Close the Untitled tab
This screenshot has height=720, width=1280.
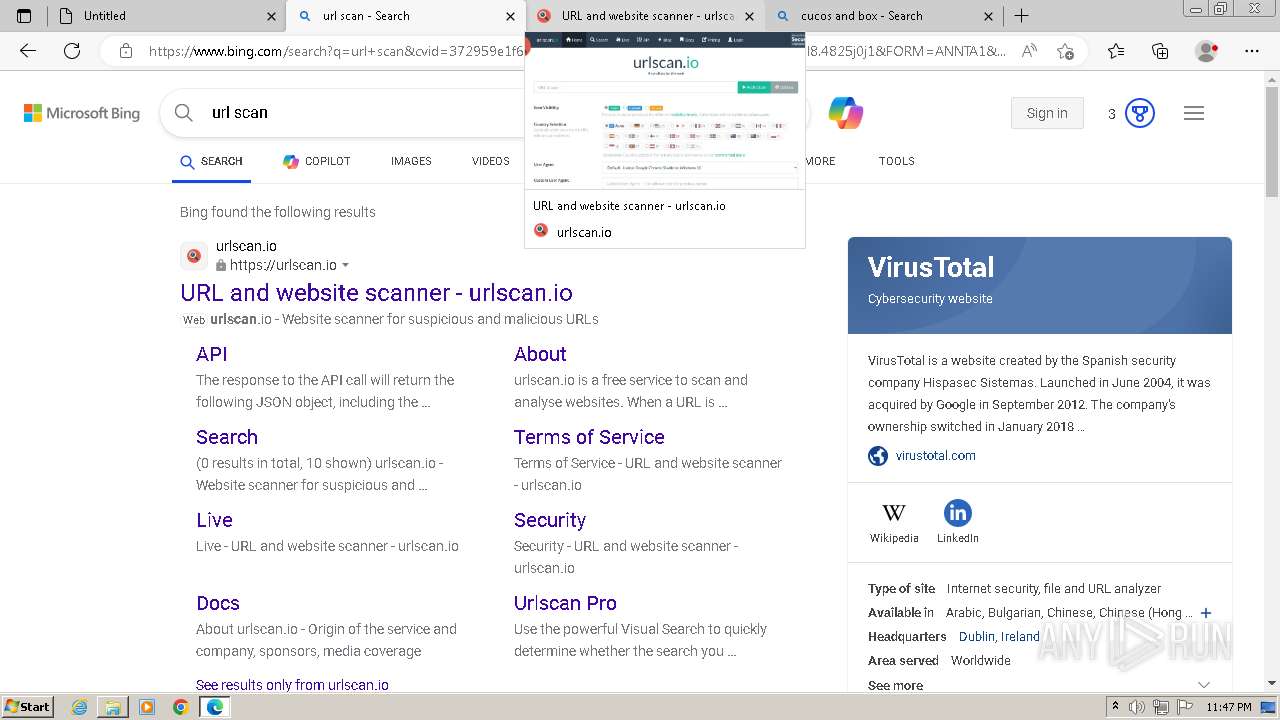point(272,16)
